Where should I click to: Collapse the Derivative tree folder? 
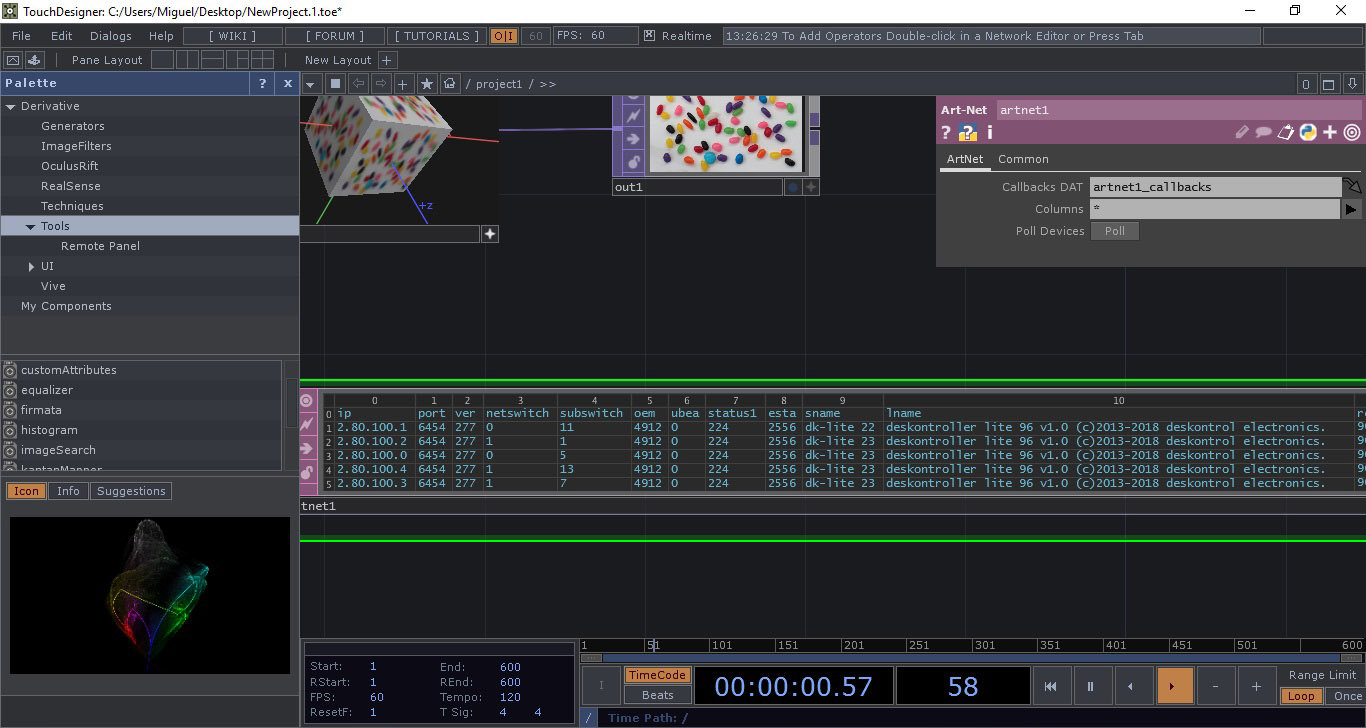coord(11,106)
